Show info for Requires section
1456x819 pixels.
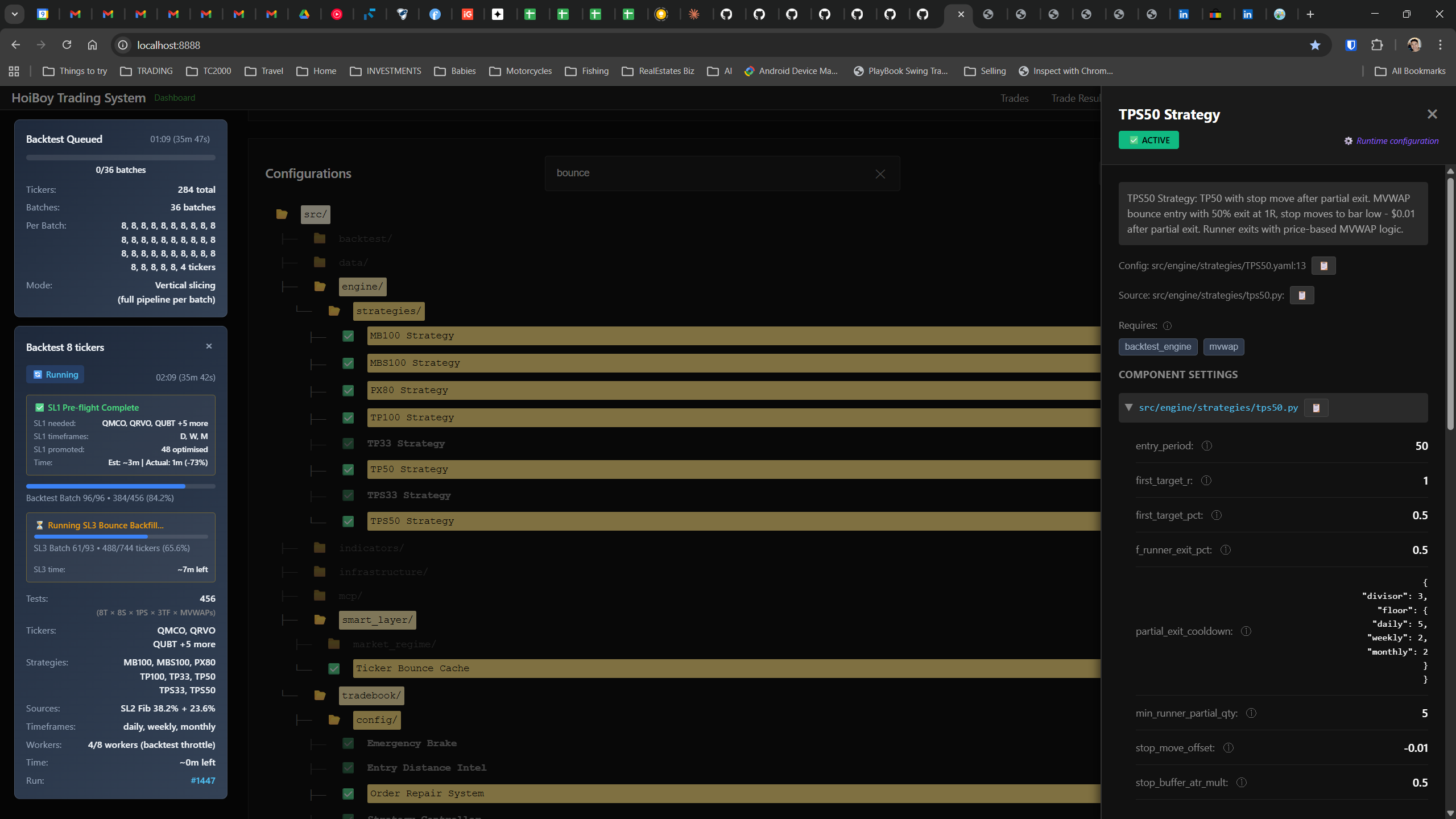coord(1168,326)
